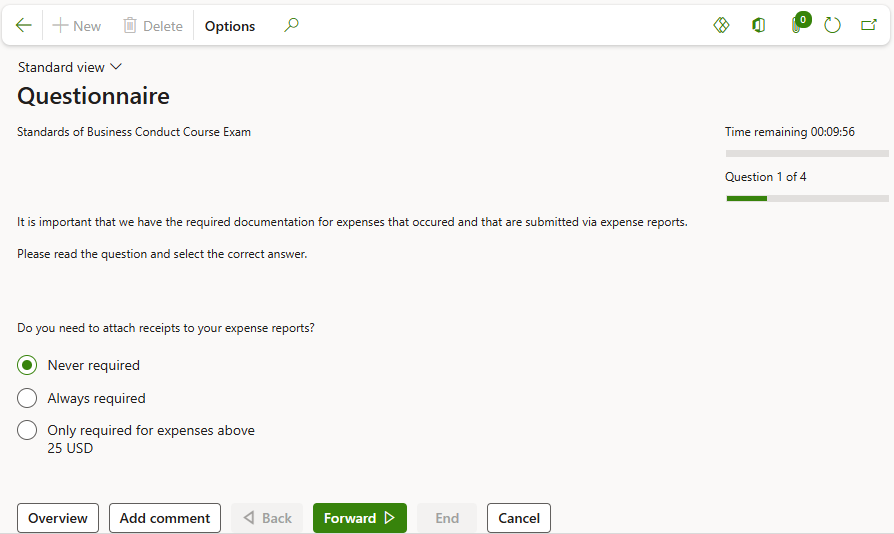Open the attachments paperclip icon
Screen dimensions: 894x534
796,26
